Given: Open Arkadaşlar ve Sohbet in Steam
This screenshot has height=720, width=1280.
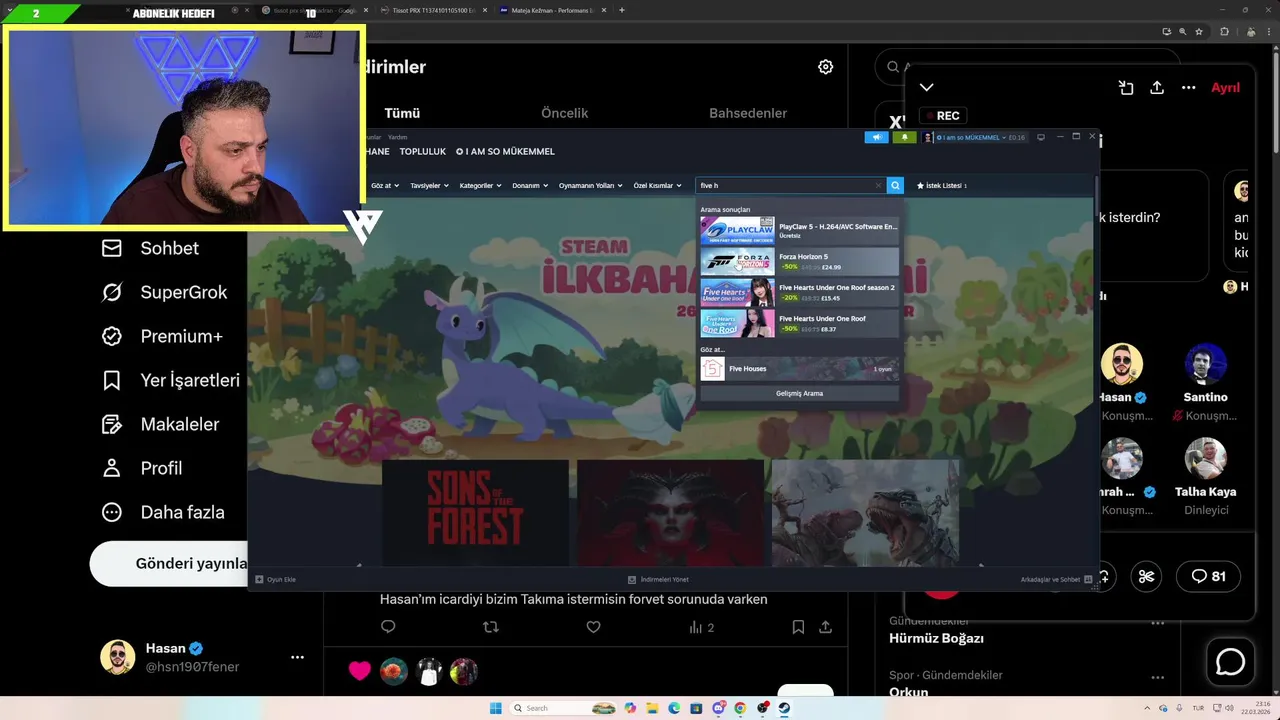Looking at the screenshot, I should tap(1056, 579).
